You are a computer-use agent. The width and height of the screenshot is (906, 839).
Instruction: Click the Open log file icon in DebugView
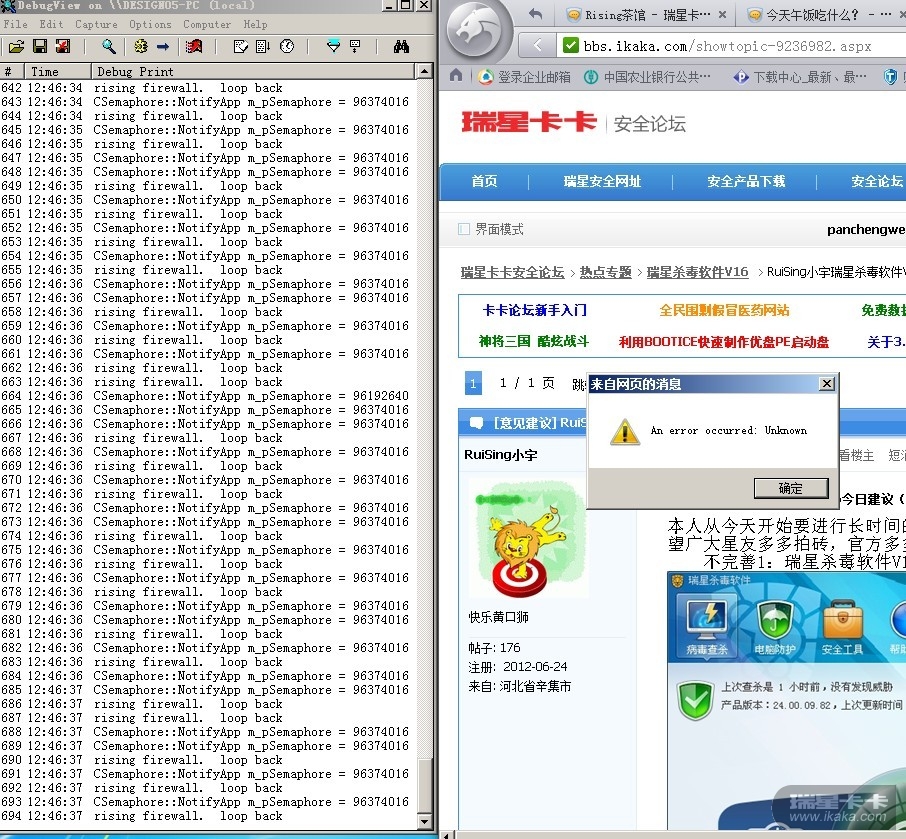pos(16,46)
